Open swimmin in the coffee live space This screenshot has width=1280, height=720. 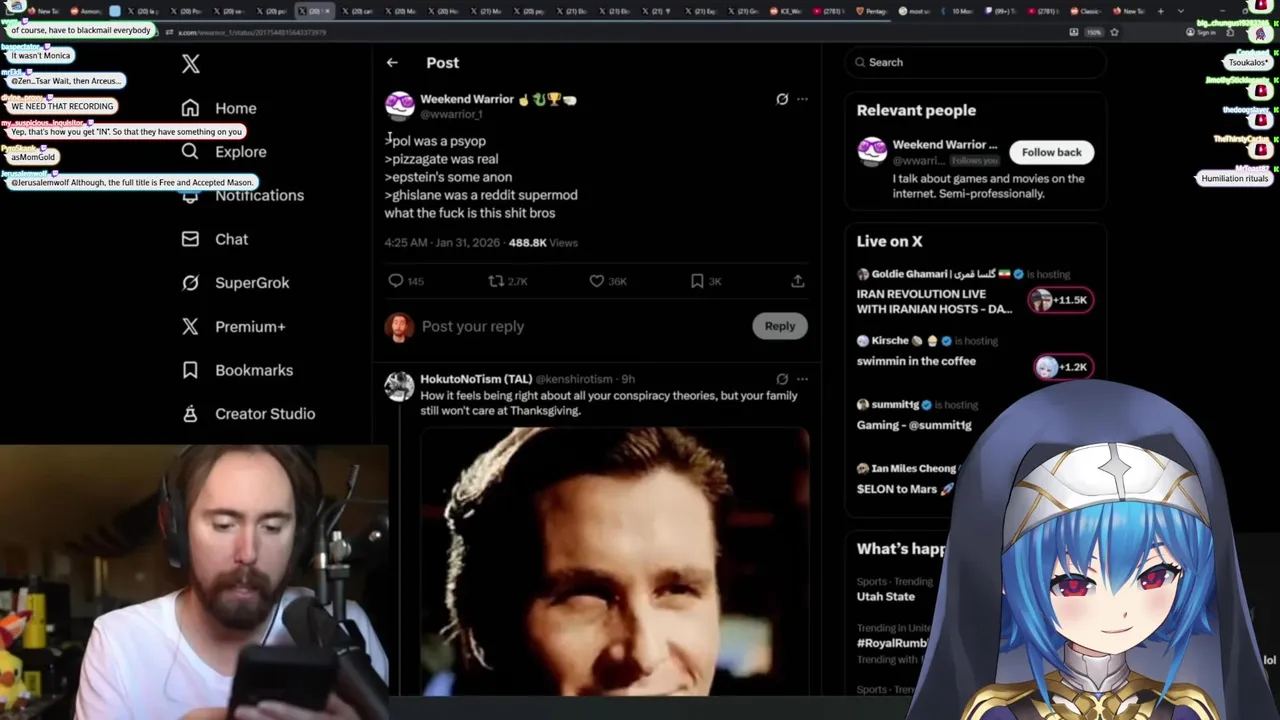tap(916, 361)
